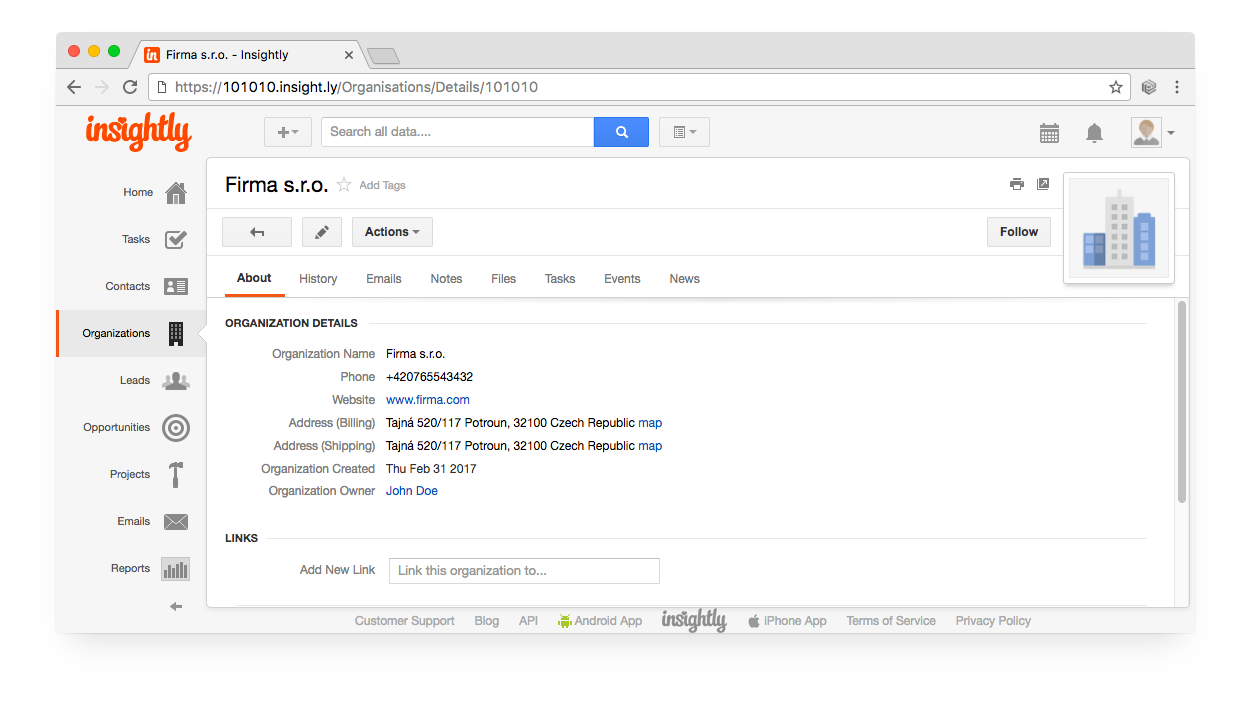Click the Thu Feb 31 2017 created date
The image size is (1251, 713).
point(431,469)
